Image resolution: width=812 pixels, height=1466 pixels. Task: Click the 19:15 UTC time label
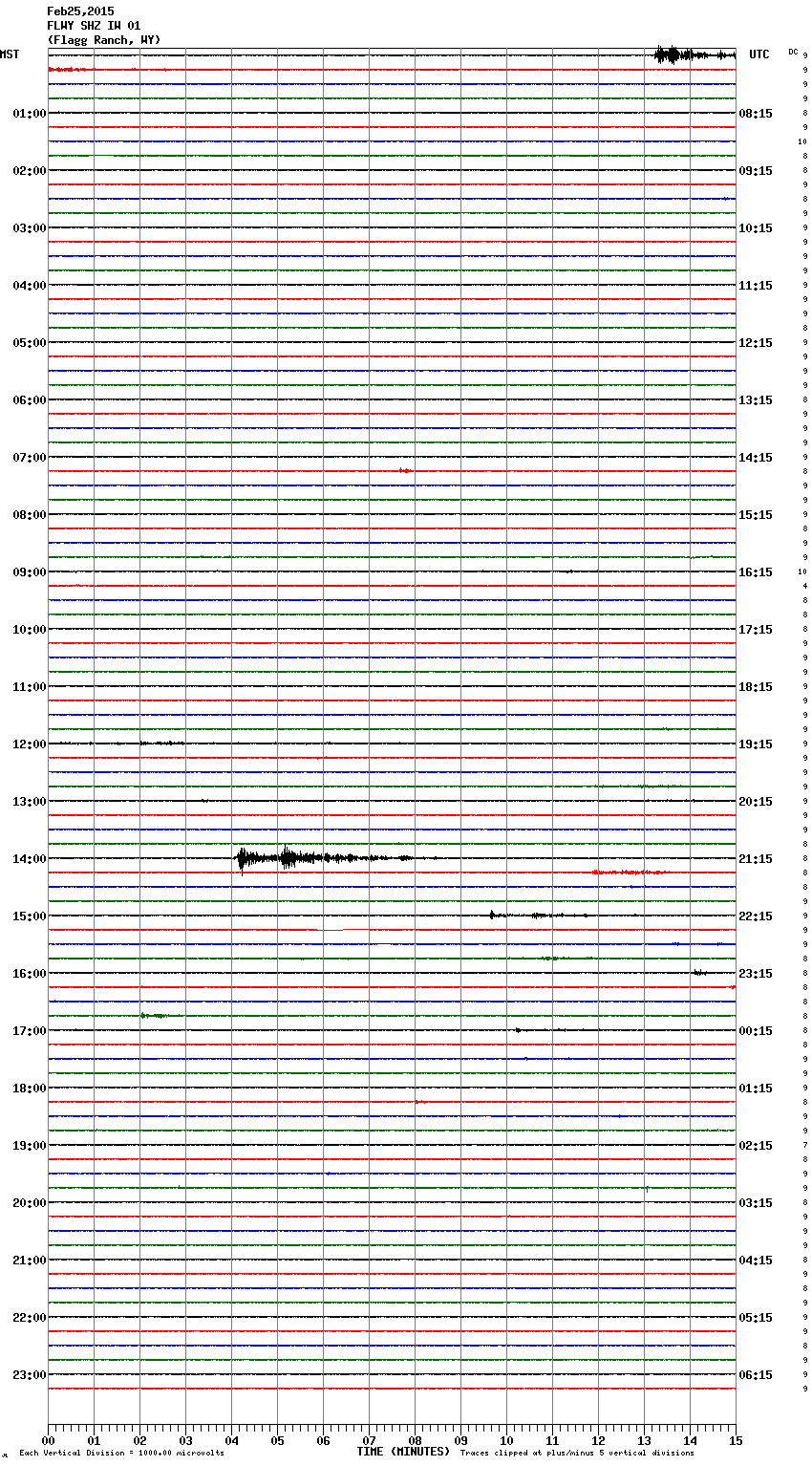(x=756, y=744)
